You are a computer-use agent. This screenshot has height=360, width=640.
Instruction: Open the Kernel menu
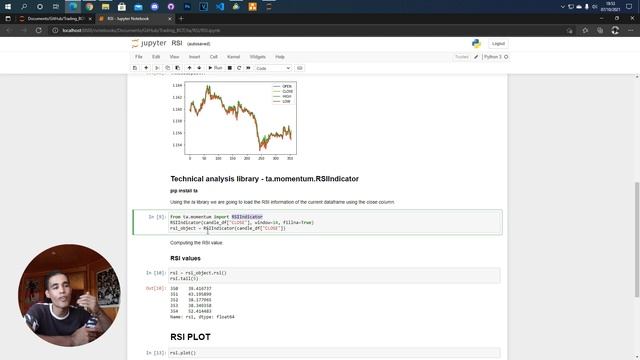tap(233, 57)
